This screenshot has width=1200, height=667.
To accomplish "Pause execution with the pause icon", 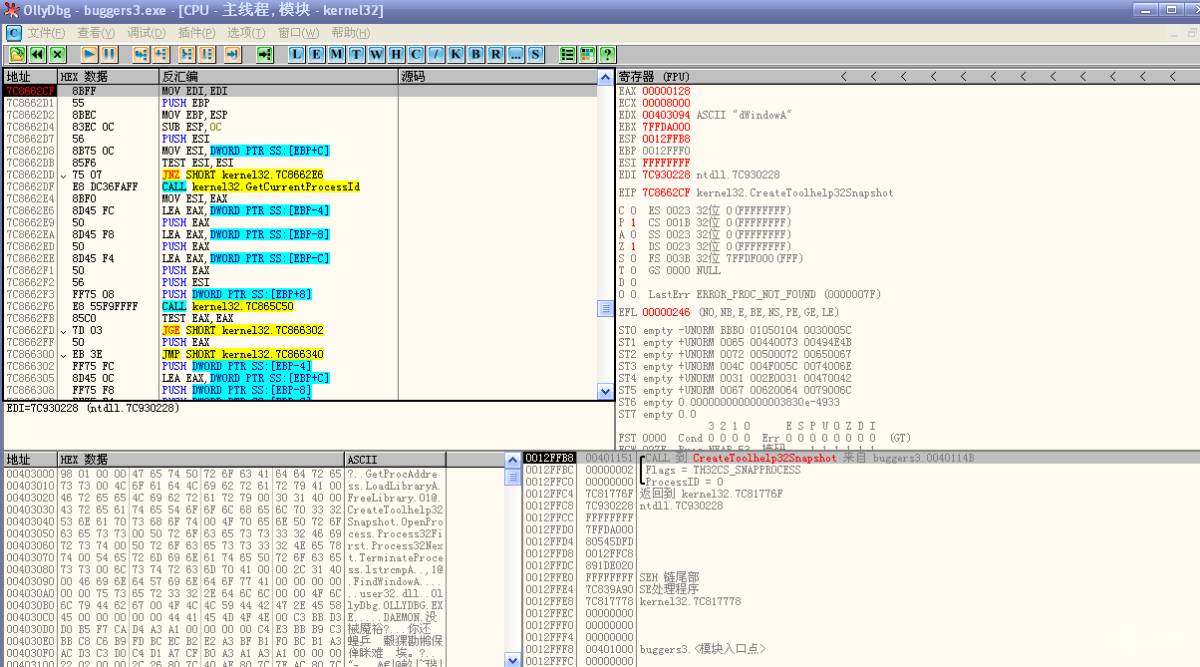I will (109, 54).
